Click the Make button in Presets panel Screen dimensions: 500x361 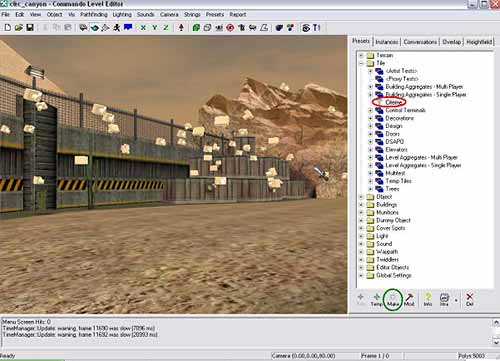tap(393, 299)
